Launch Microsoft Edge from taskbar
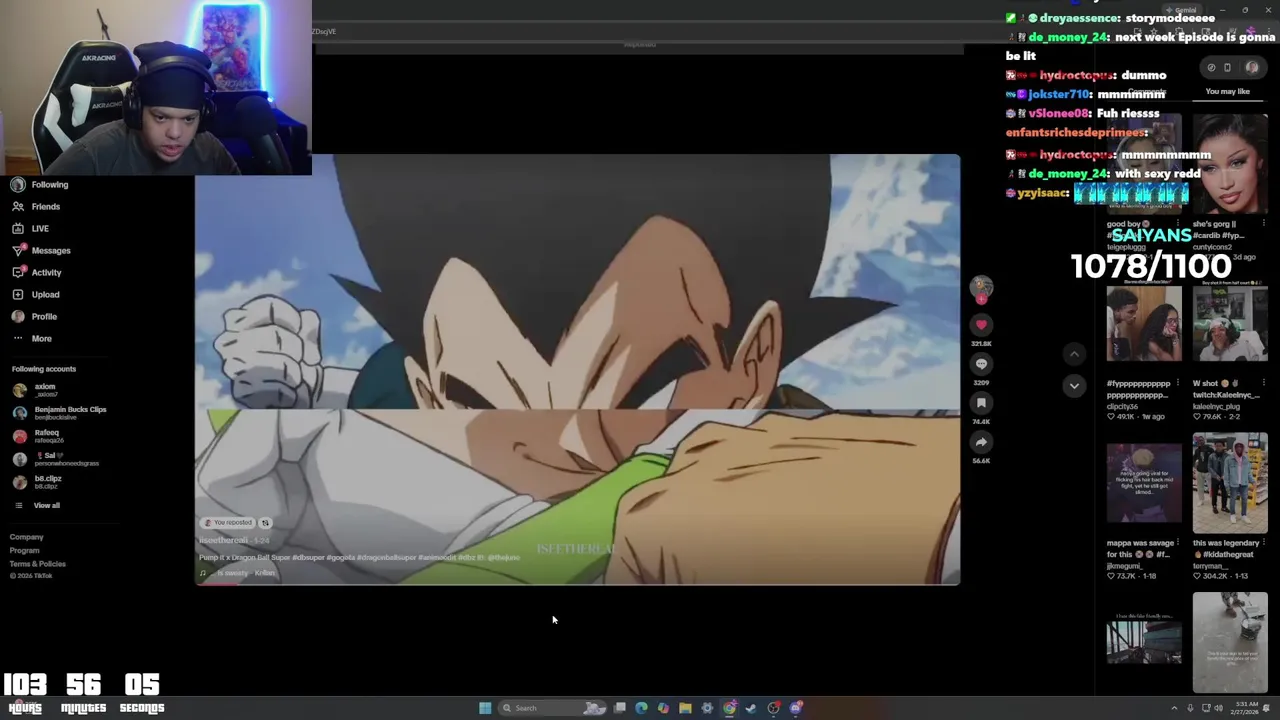Image resolution: width=1280 pixels, height=720 pixels. click(641, 708)
